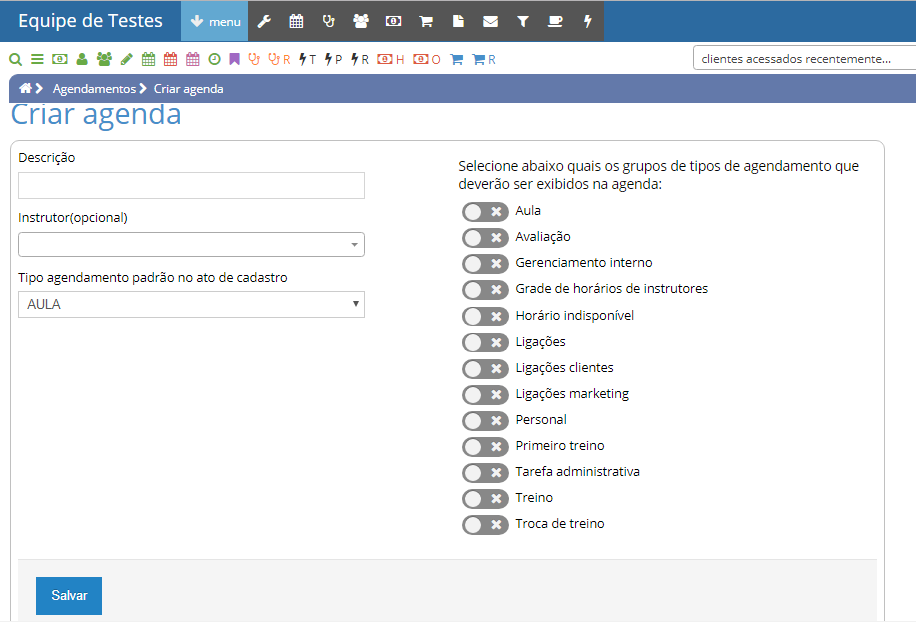Click the green pencil edit icon
This screenshot has width=916, height=622.
(x=126, y=59)
